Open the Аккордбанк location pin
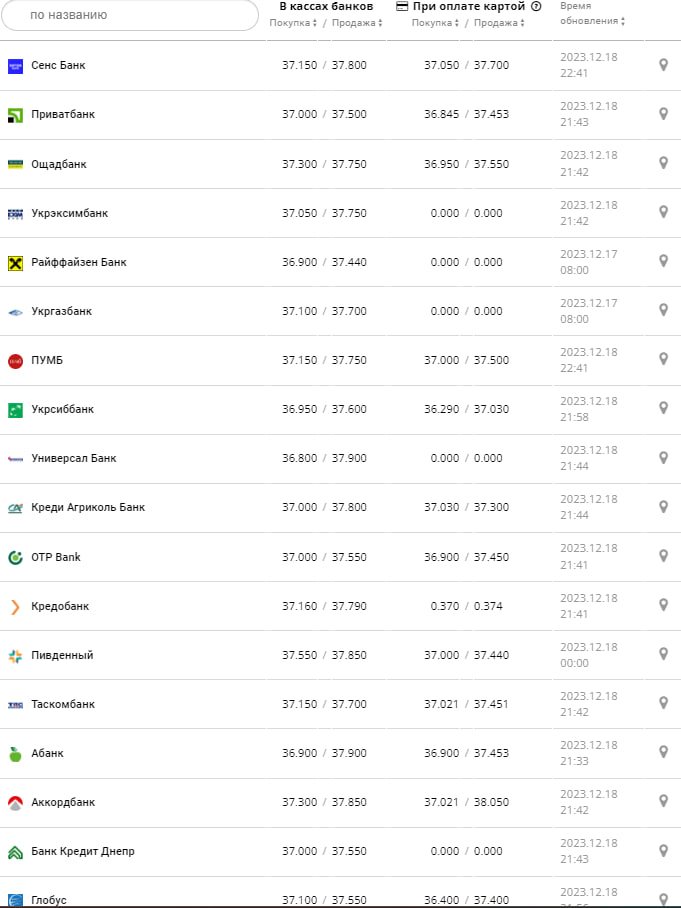This screenshot has width=681, height=908. [x=663, y=802]
